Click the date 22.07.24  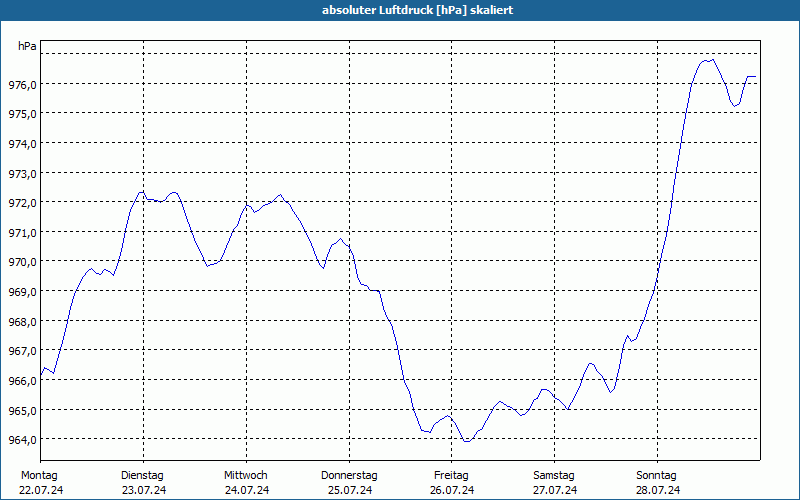tap(41, 490)
